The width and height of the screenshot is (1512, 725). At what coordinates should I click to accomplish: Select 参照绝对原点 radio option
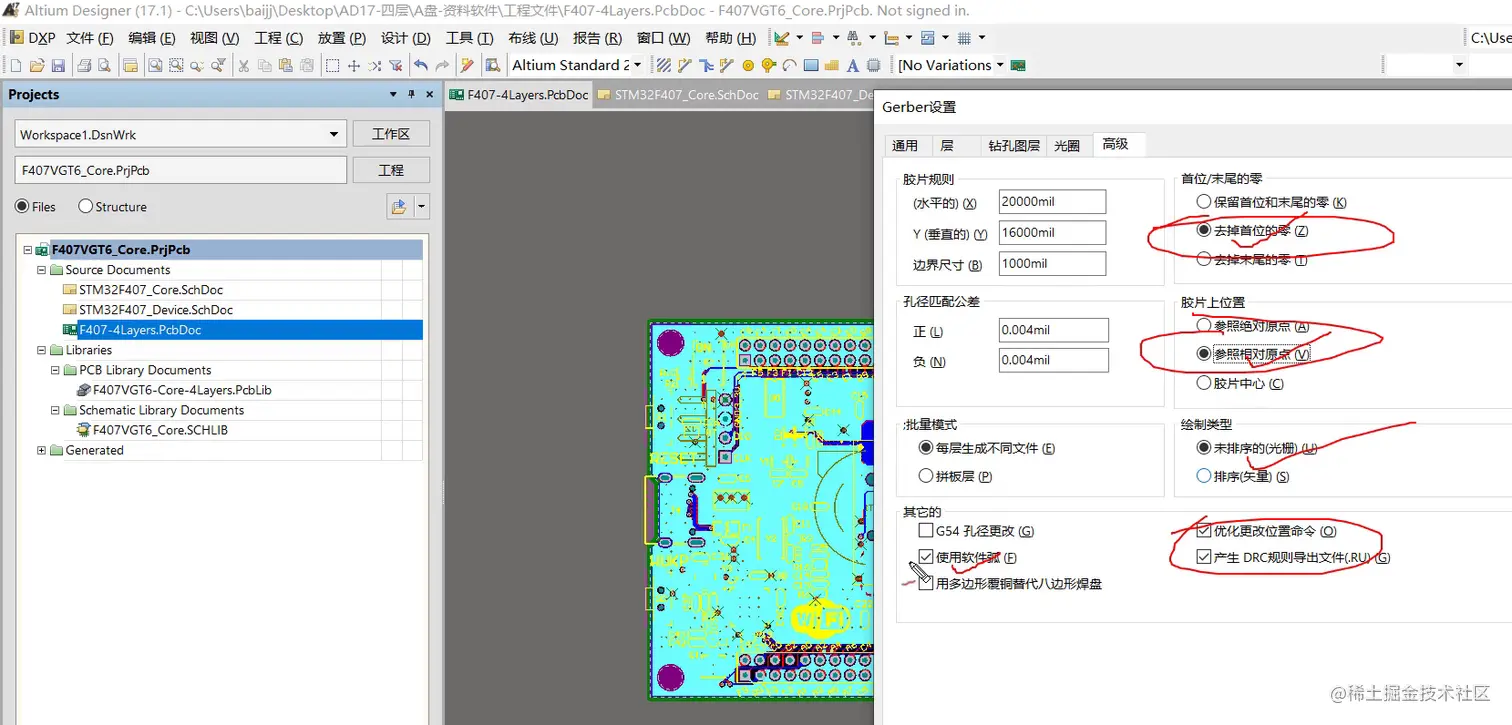pyautogui.click(x=1204, y=326)
